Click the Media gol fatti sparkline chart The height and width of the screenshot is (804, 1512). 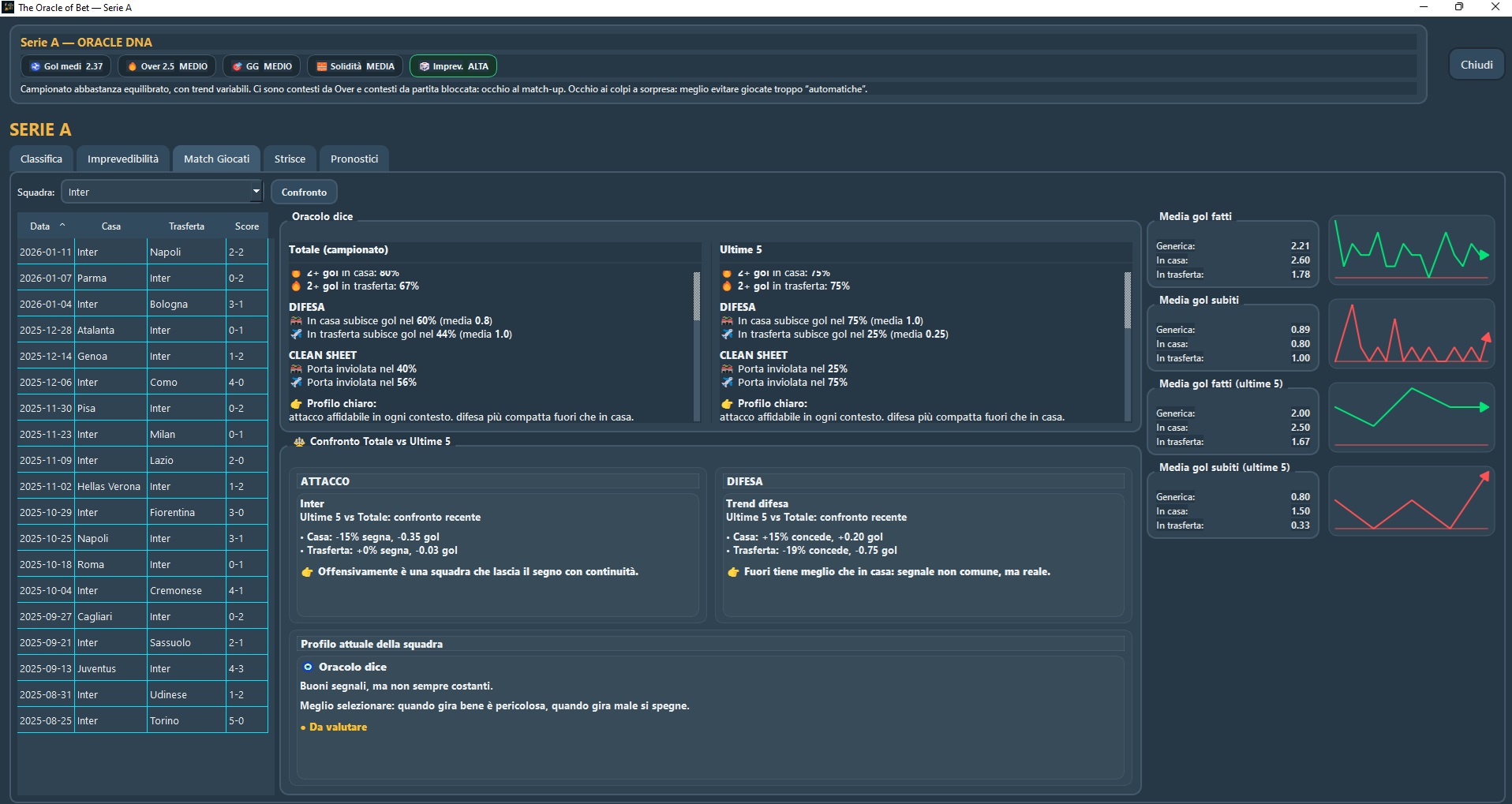tap(1409, 251)
